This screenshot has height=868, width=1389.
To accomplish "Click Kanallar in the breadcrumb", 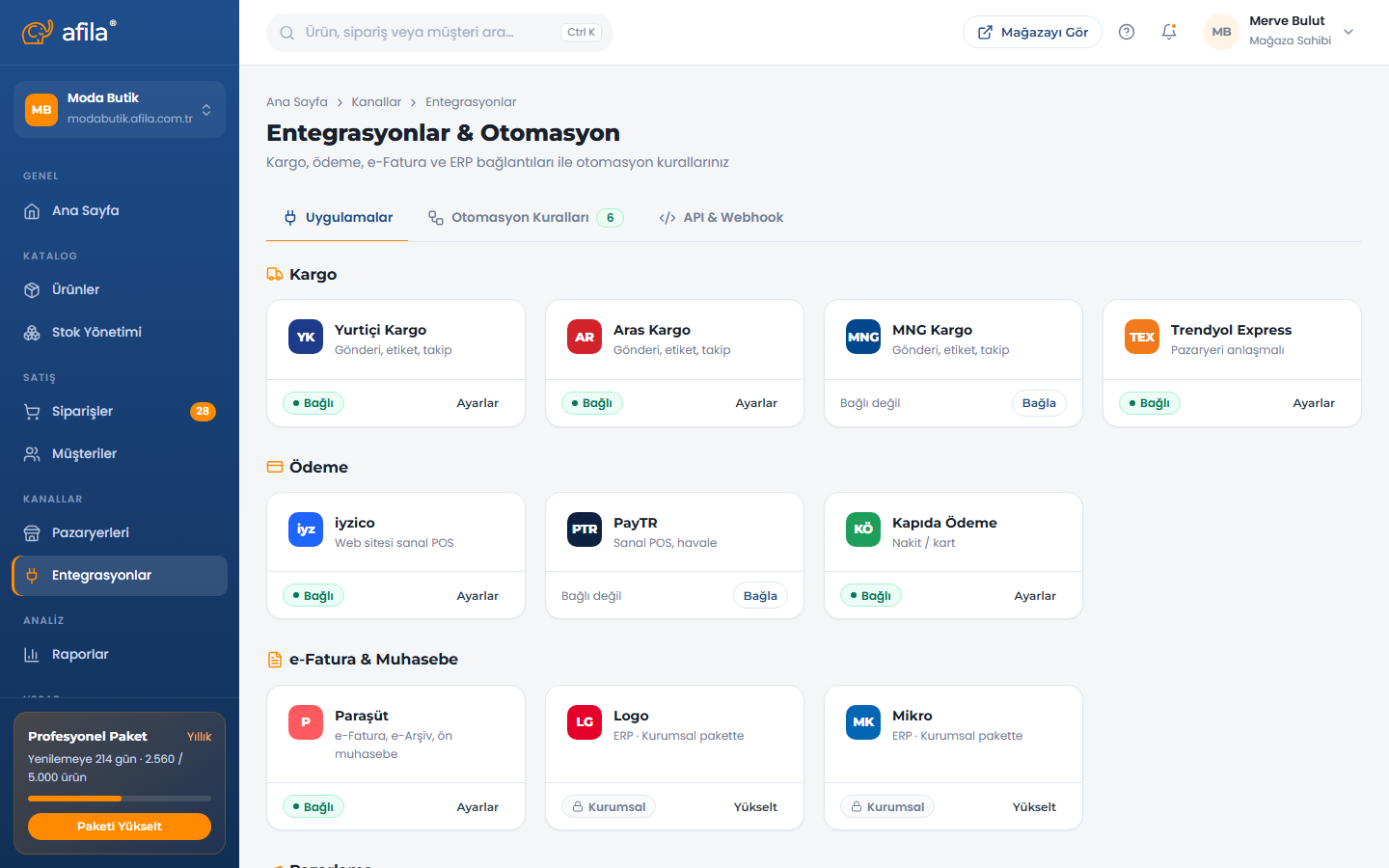I will [x=376, y=102].
